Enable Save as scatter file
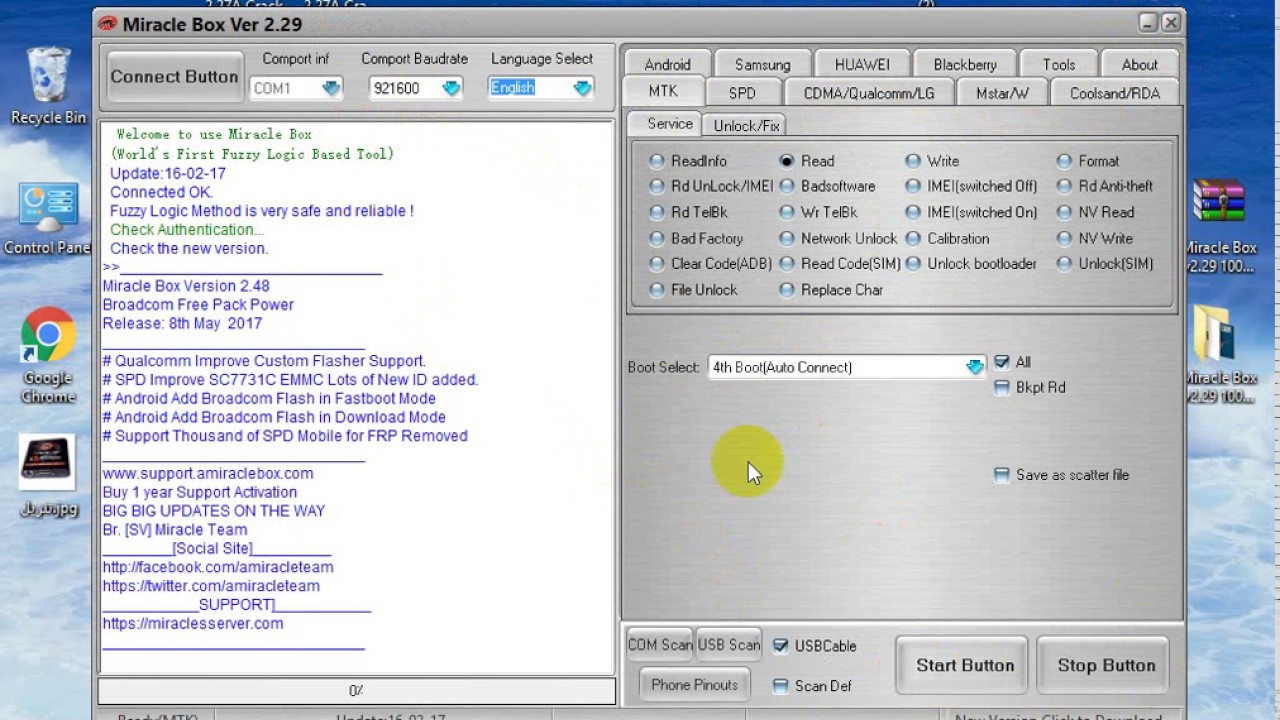The image size is (1280, 720). tap(1001, 475)
